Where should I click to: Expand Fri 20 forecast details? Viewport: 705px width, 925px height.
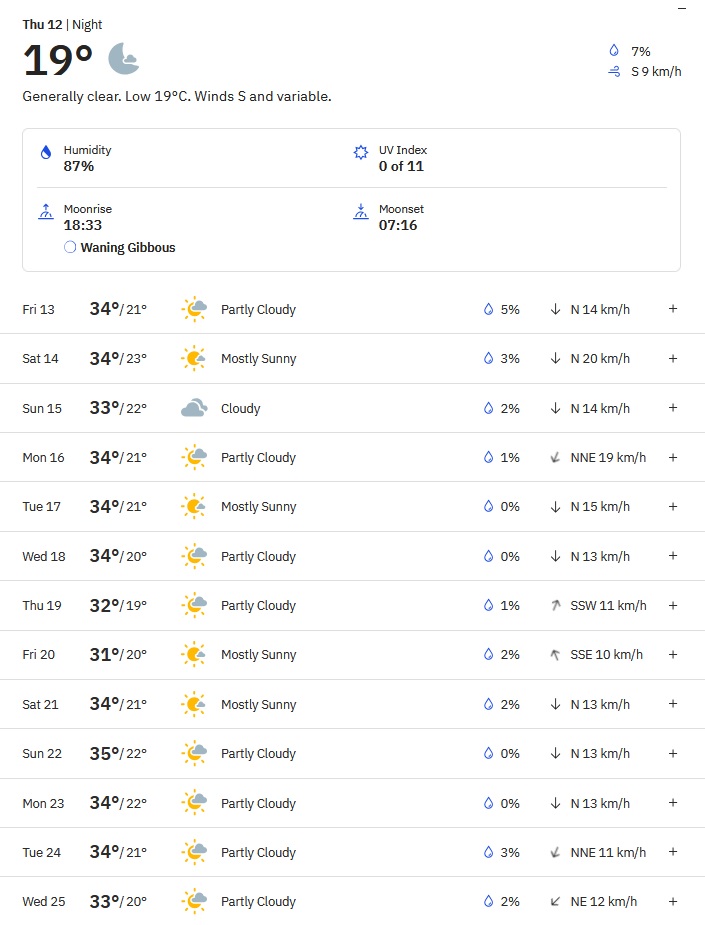pyautogui.click(x=673, y=654)
